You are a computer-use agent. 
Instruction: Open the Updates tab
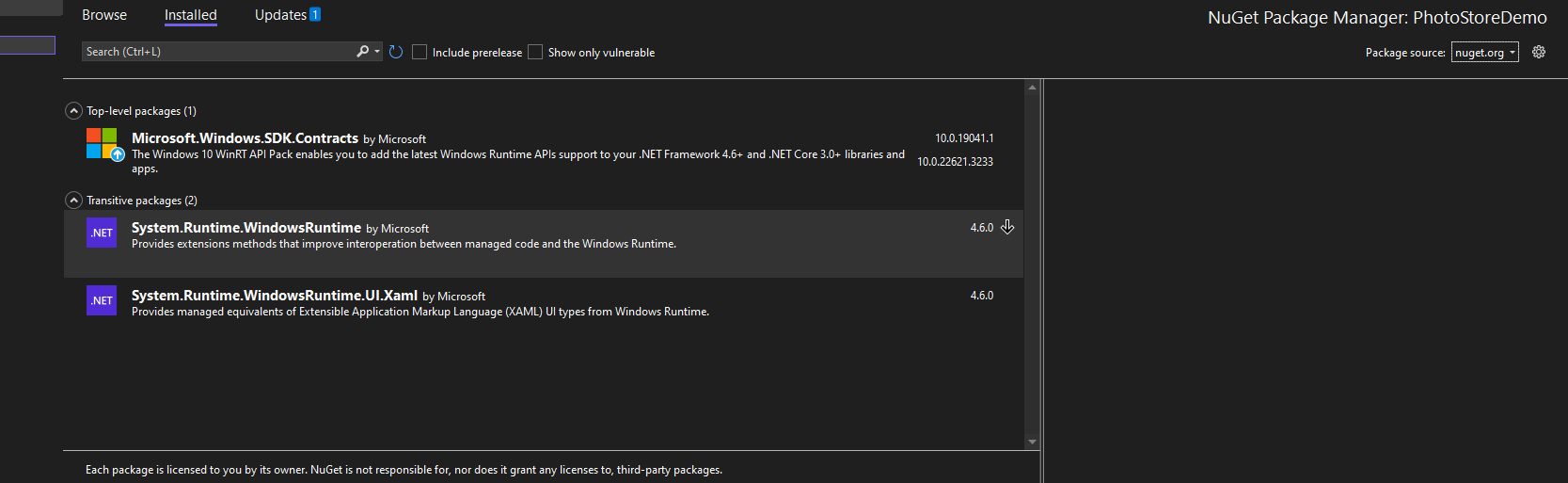(x=280, y=15)
